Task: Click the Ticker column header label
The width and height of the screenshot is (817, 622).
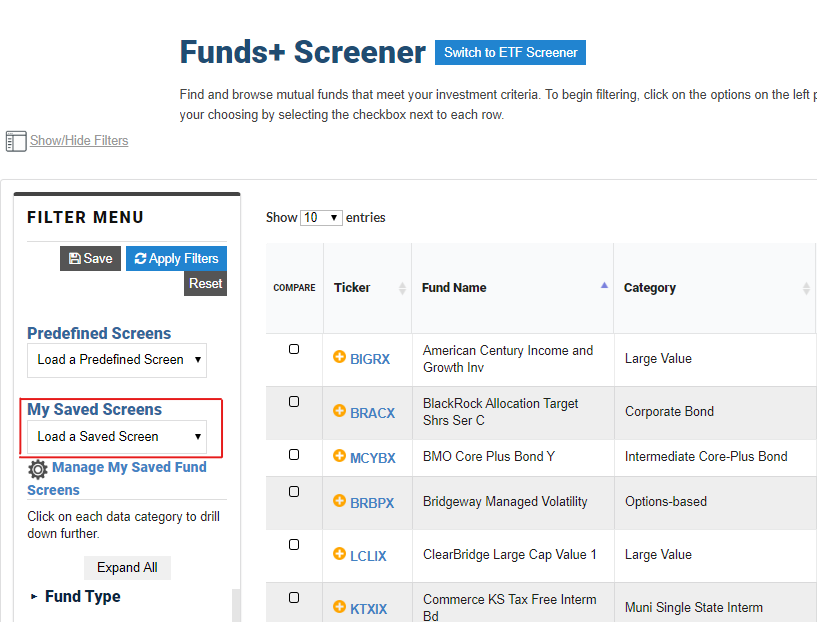Action: coord(352,288)
